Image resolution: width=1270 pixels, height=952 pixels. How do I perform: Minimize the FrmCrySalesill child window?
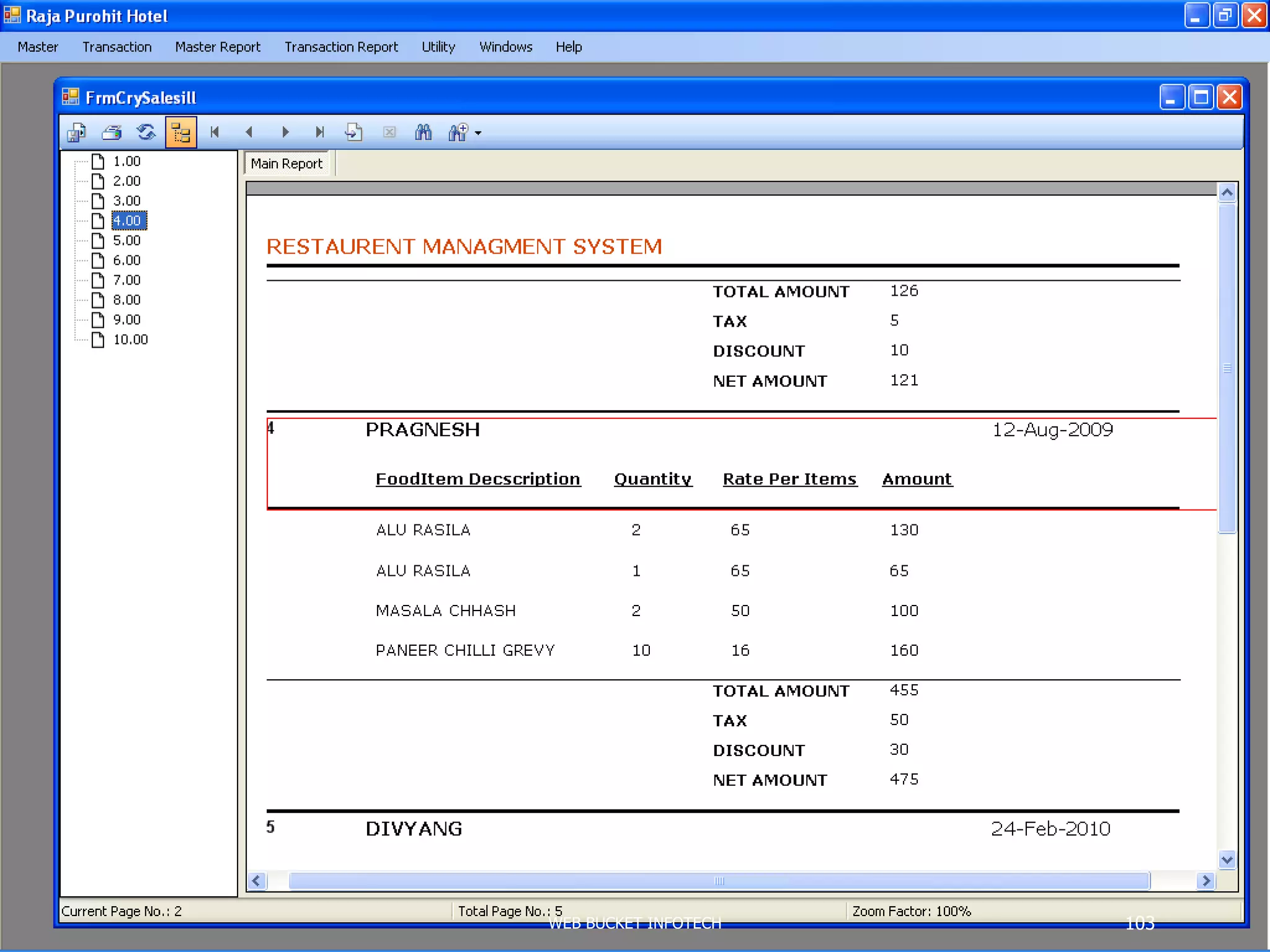pos(1171,97)
